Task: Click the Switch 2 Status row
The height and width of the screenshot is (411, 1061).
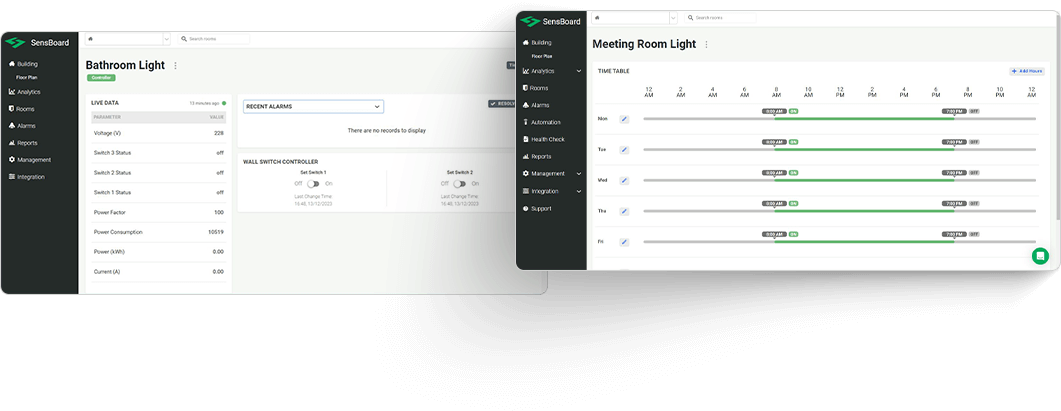Action: (x=158, y=173)
